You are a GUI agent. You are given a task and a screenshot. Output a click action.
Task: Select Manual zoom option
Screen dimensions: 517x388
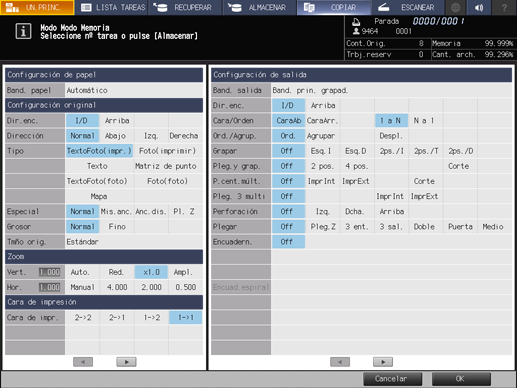pos(82,287)
